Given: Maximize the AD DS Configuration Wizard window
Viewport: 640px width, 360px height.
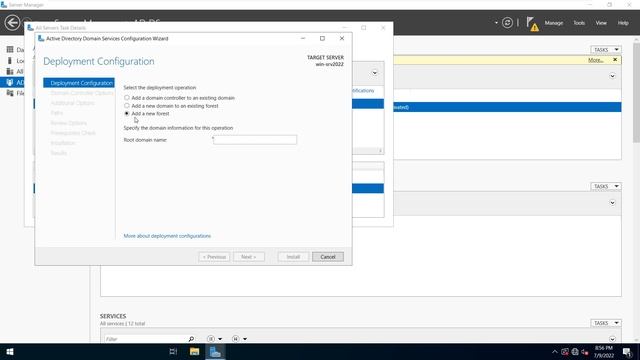Looking at the screenshot, I should [x=322, y=38].
